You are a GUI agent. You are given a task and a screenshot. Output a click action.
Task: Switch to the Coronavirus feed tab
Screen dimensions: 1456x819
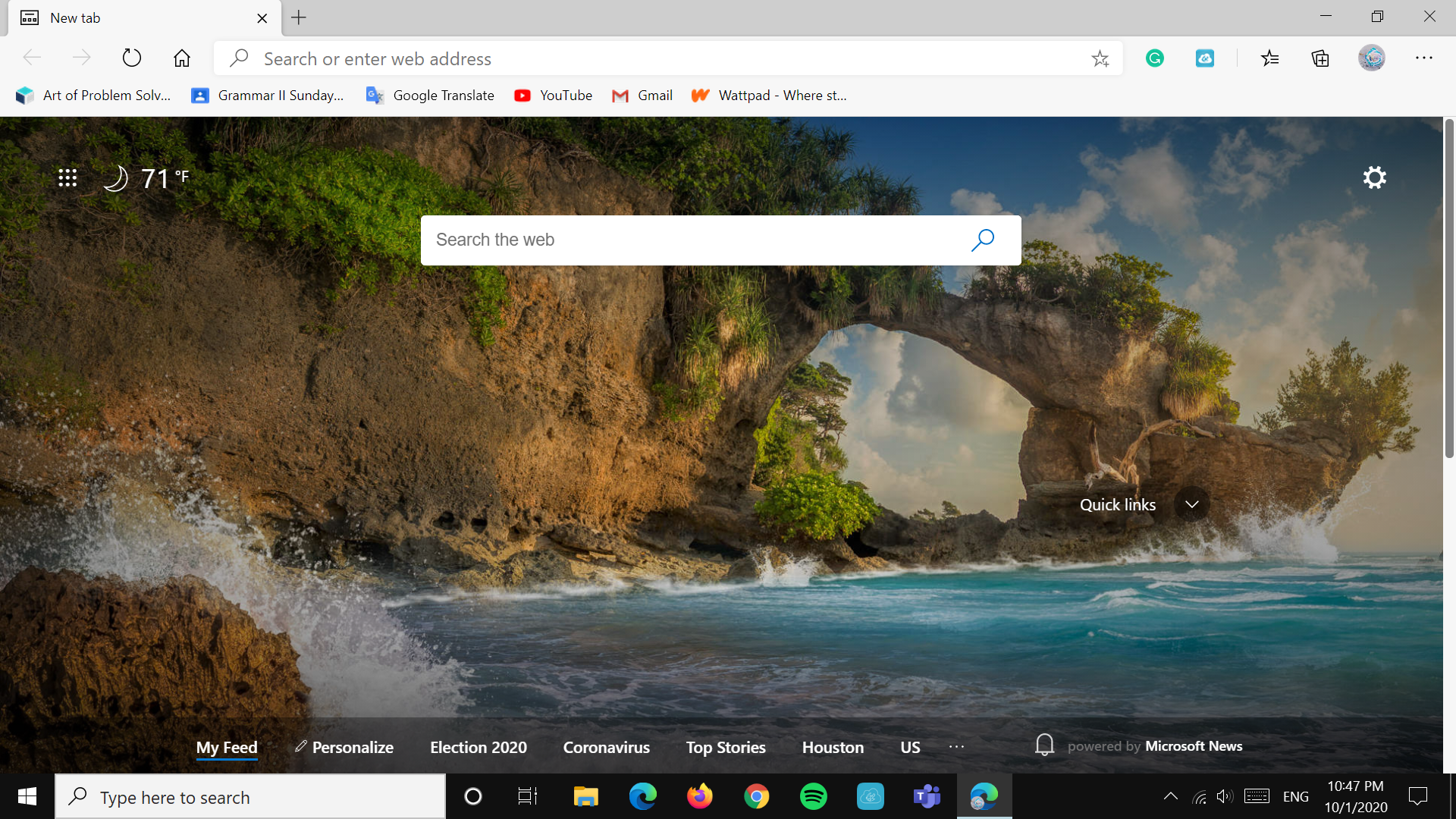tap(606, 747)
